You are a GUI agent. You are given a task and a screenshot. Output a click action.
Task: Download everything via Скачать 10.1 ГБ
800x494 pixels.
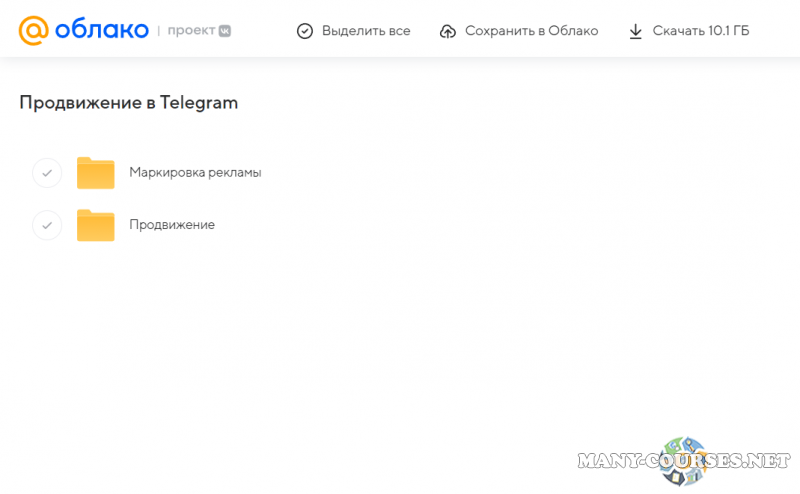tap(700, 31)
